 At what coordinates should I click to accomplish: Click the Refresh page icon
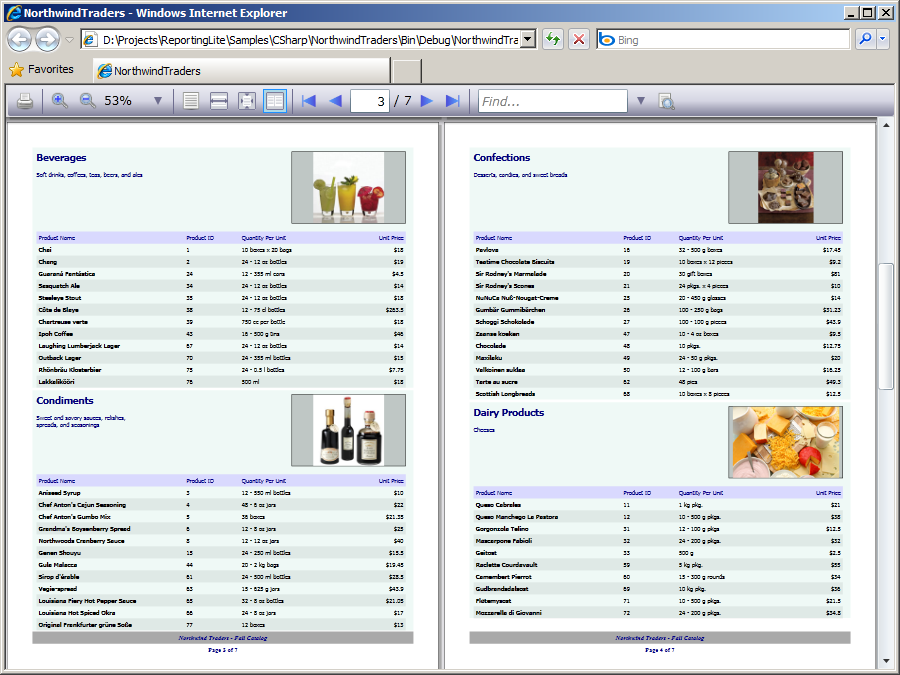(553, 39)
